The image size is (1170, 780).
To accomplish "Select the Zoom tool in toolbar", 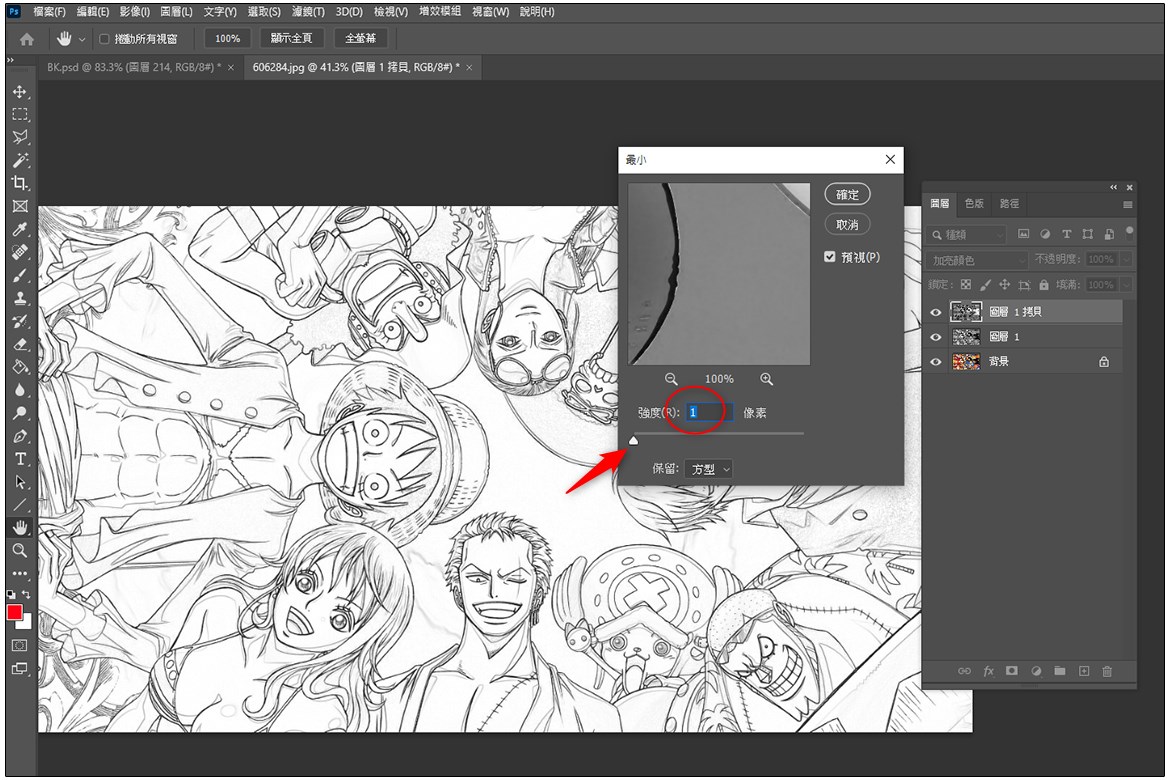I will coord(20,551).
